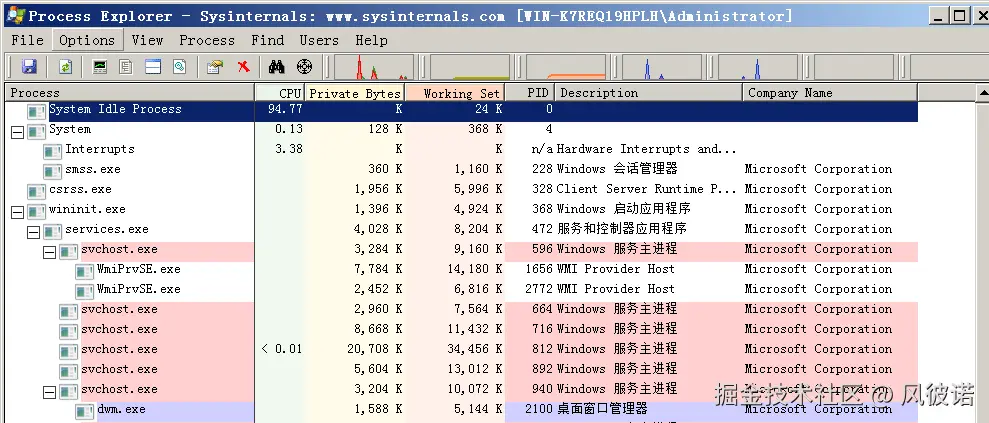
Task: Click the Refresh Now toolbar icon
Action: pyautogui.click(x=66, y=67)
